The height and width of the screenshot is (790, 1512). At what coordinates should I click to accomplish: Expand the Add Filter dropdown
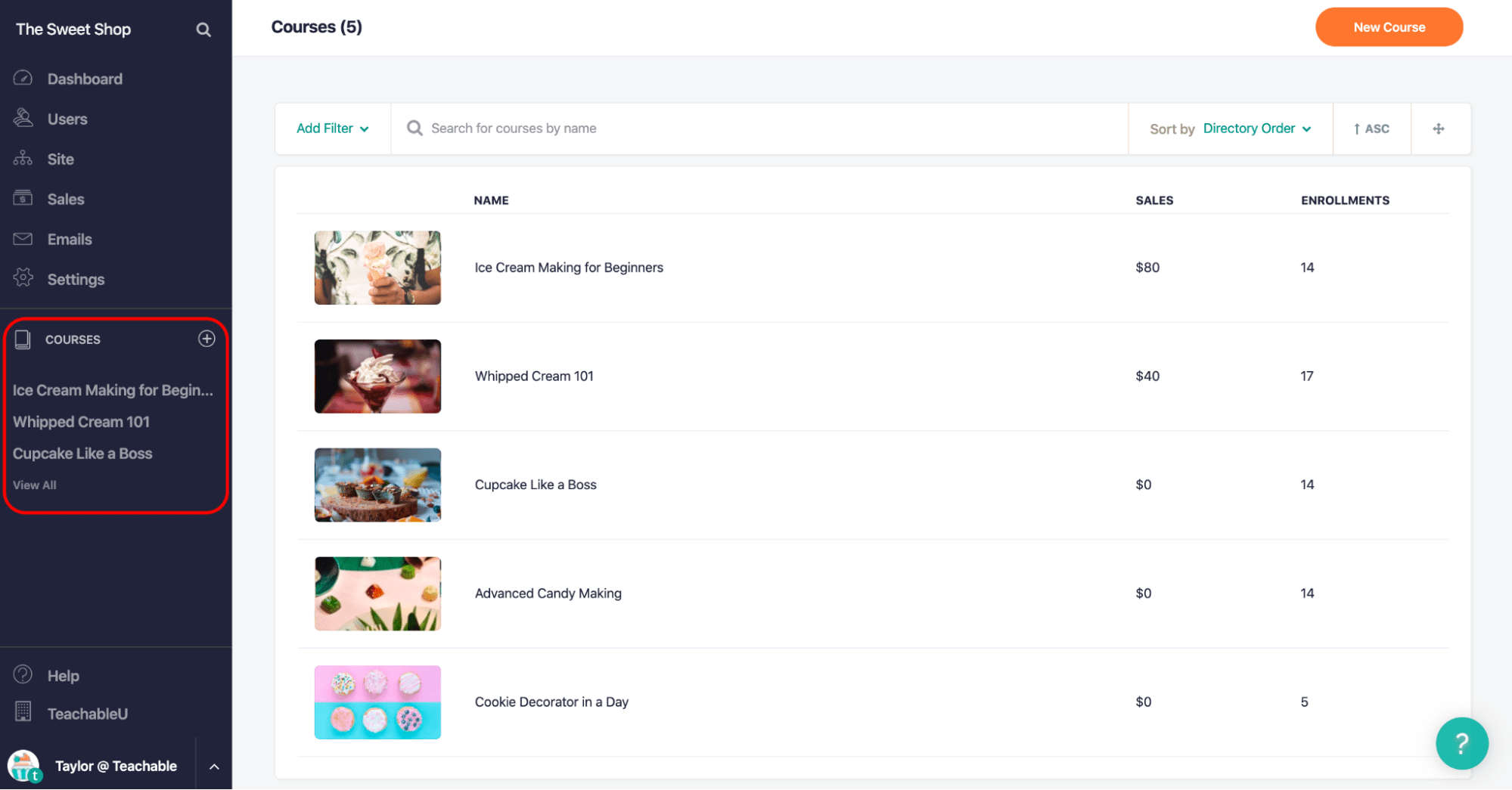coord(332,129)
